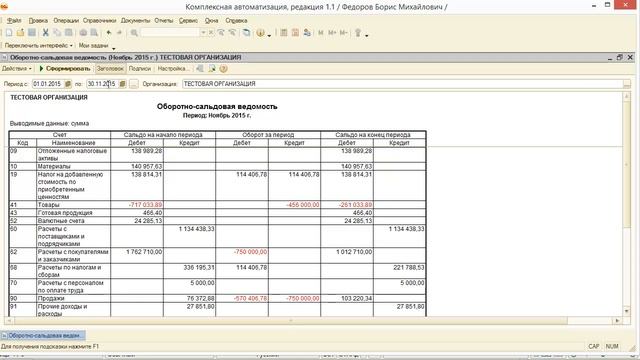Screen dimensions: 640x360
Task: Click the Мои задачи button
Action: (x=93, y=45)
